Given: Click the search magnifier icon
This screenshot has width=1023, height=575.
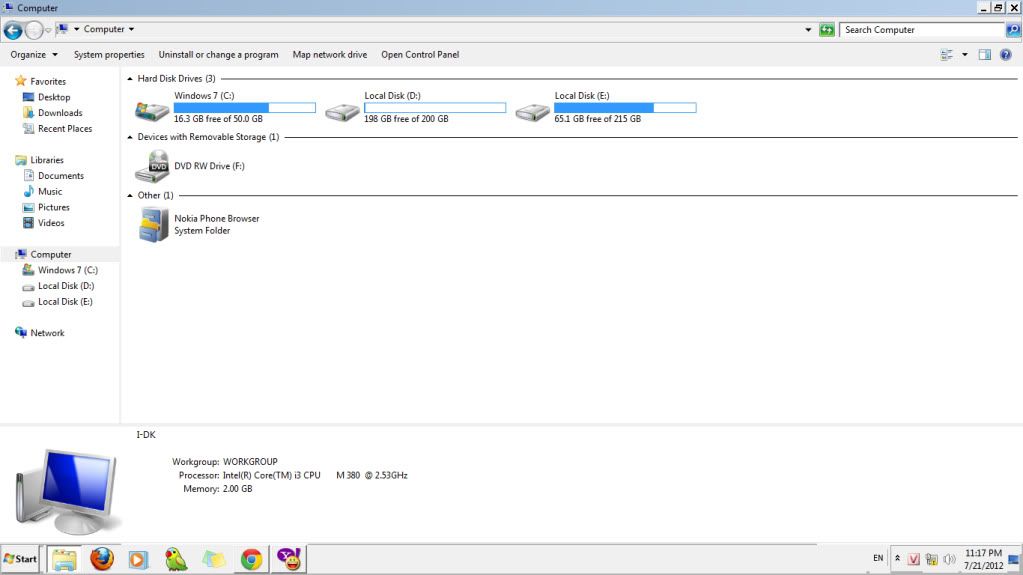Looking at the screenshot, I should tap(1013, 30).
